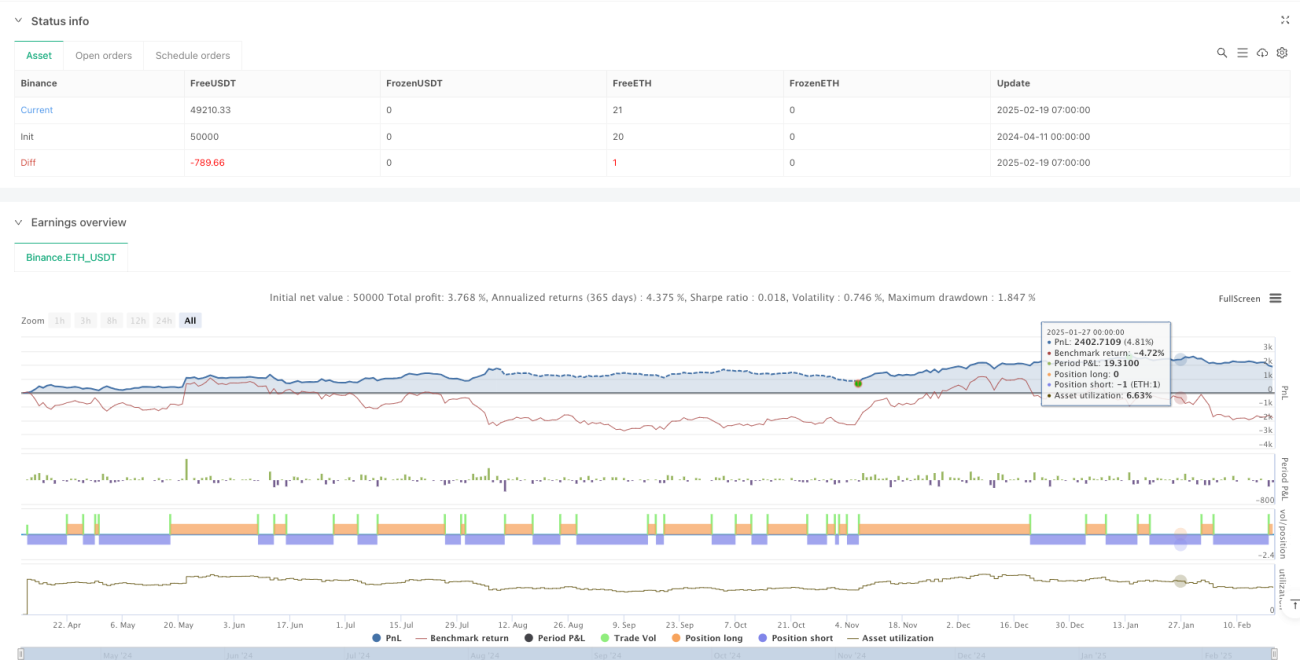Click the expand icon beside Status info
The image size is (1300, 660).
1285,20
